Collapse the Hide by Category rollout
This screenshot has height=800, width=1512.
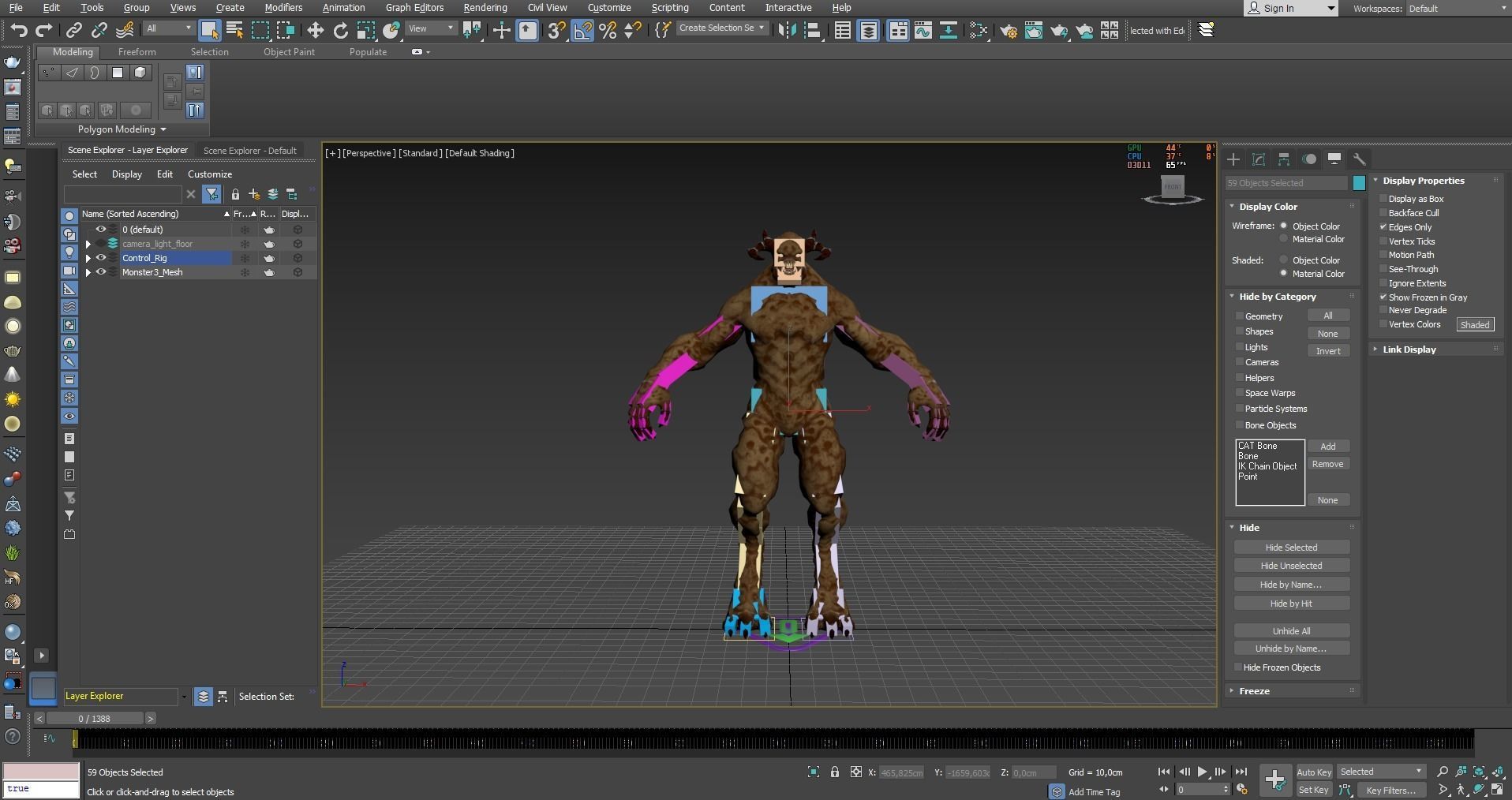coord(1277,297)
